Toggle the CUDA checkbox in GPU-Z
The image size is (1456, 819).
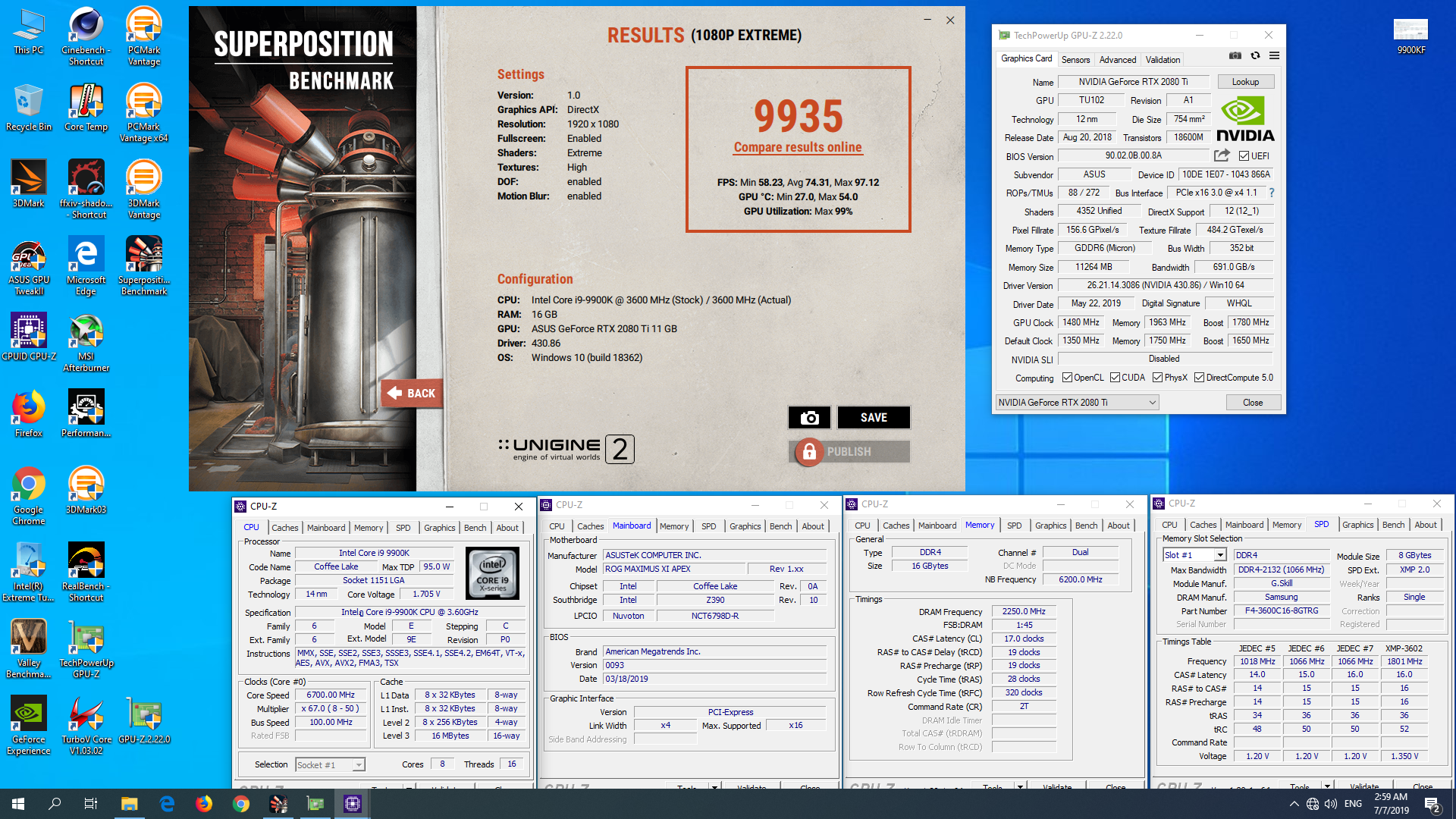point(1115,378)
